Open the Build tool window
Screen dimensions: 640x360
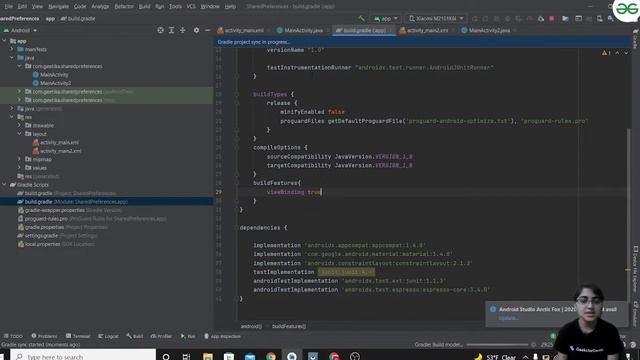click(135, 336)
